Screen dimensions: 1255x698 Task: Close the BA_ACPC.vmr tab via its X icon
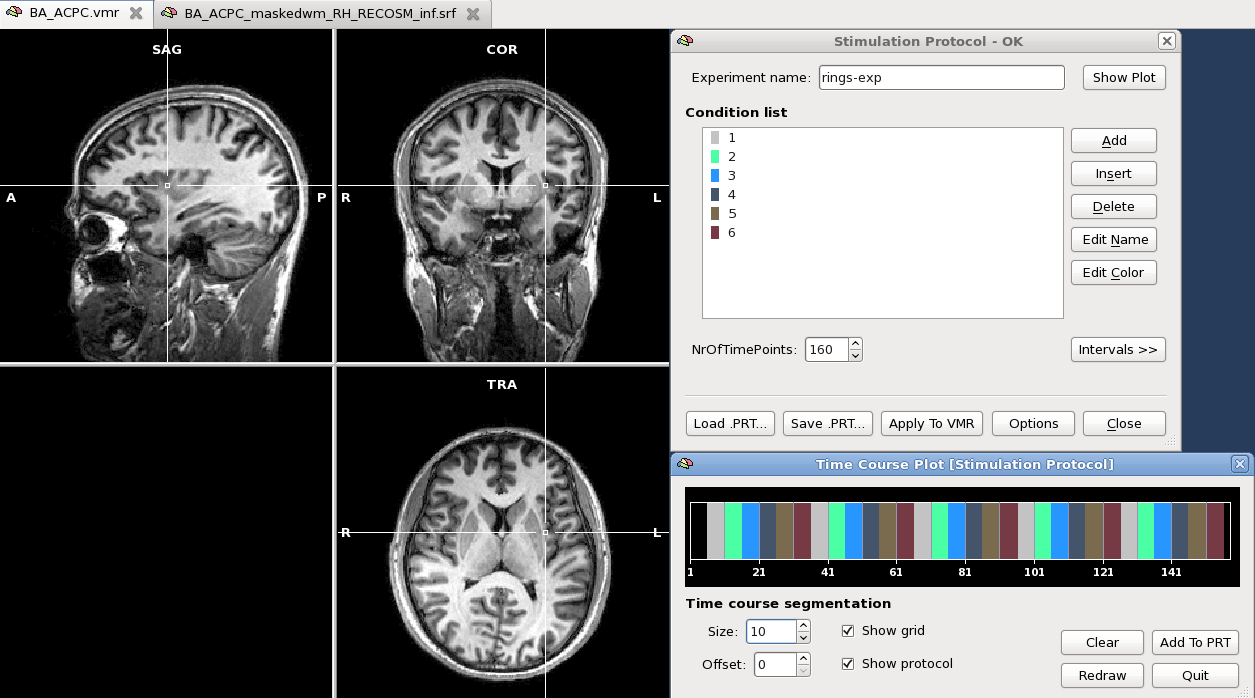(x=135, y=13)
